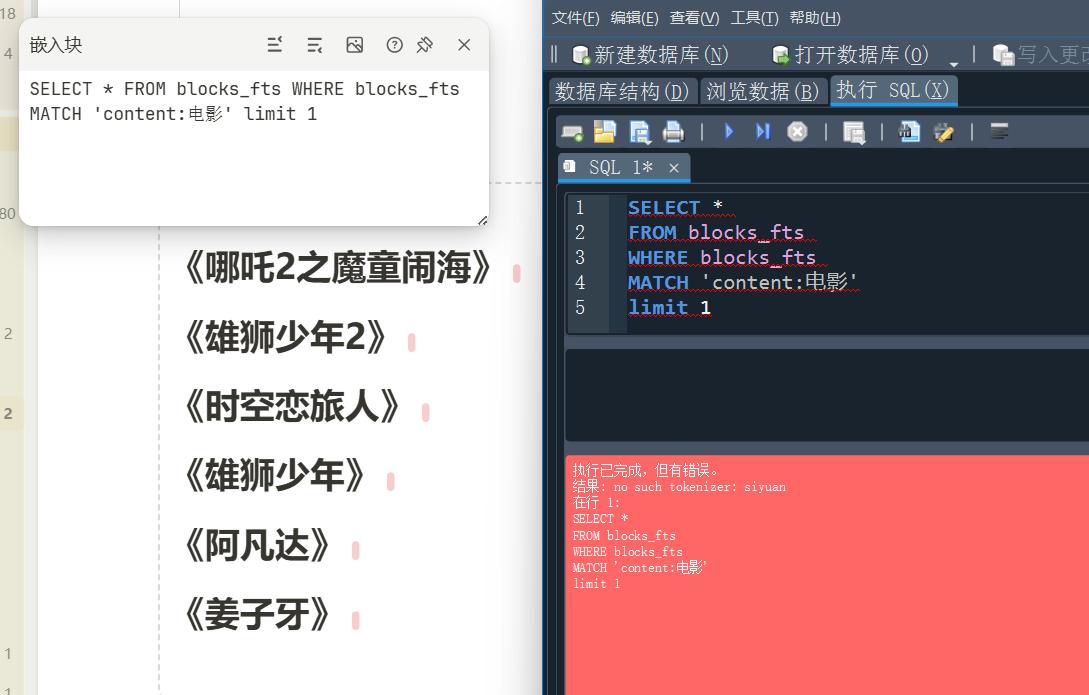Grab the embed block dialog resize handle
This screenshot has height=695, width=1089.
tap(483, 220)
